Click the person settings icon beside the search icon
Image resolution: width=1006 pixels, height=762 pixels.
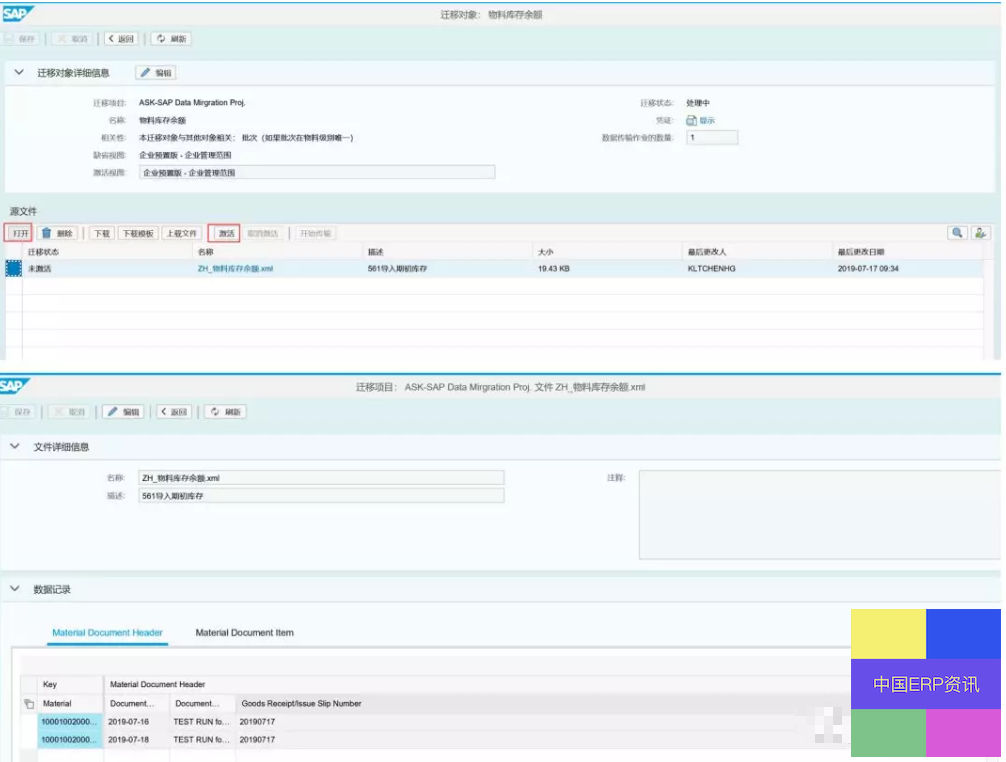pyautogui.click(x=980, y=233)
